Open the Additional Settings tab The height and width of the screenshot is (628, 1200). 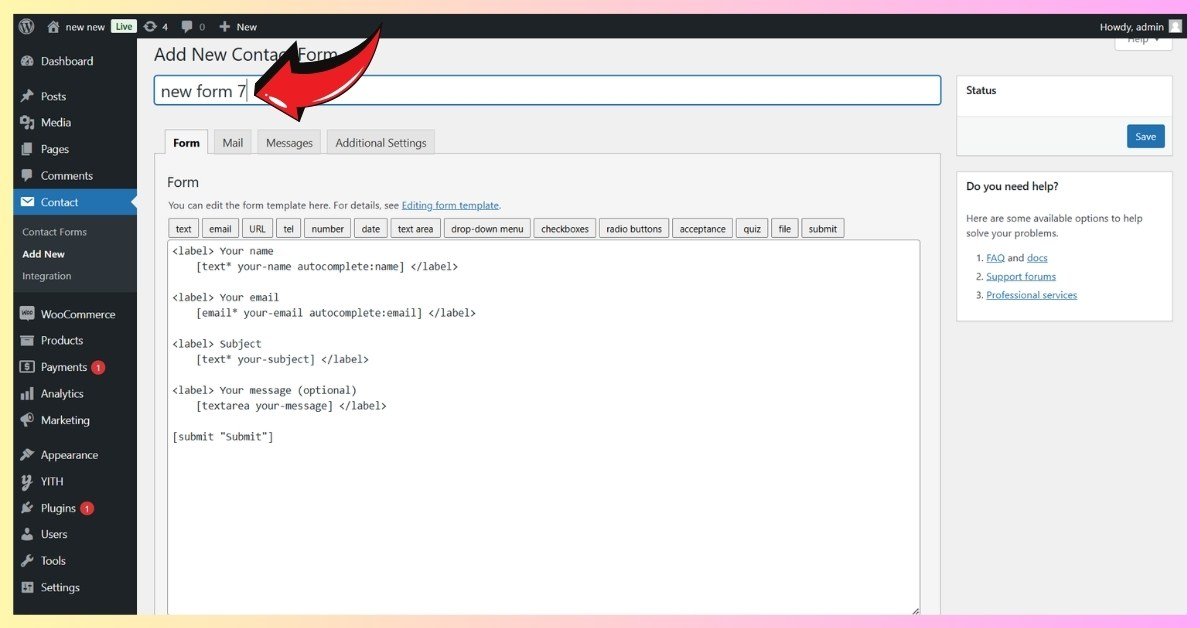tap(380, 142)
